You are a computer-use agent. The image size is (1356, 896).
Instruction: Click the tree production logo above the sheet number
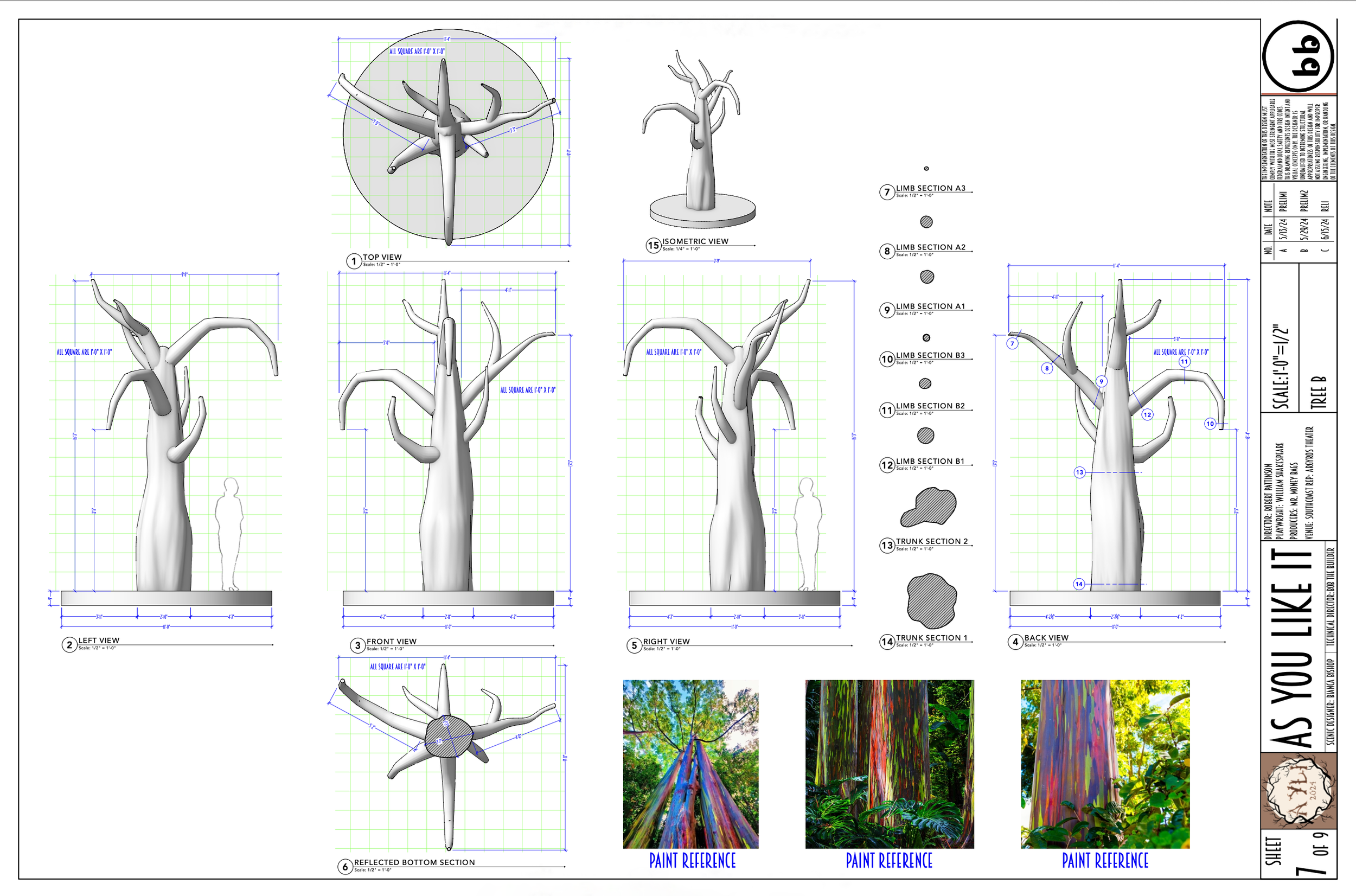(1299, 791)
